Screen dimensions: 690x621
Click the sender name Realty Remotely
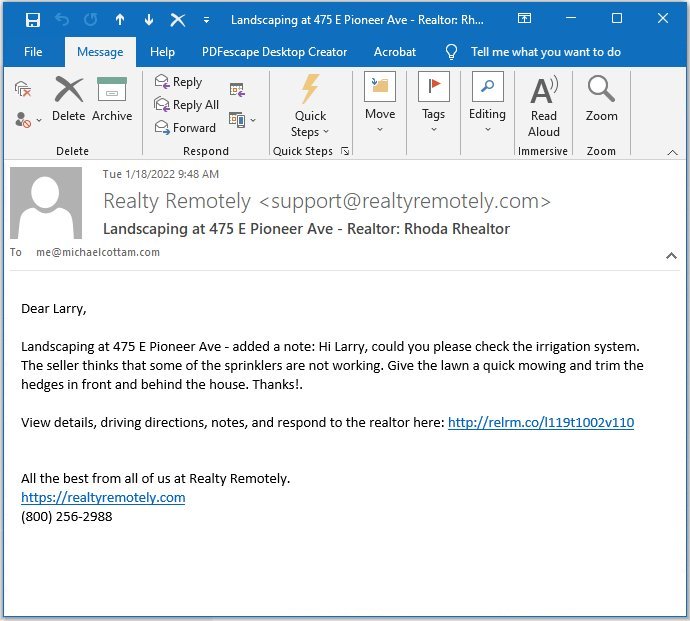[177, 201]
